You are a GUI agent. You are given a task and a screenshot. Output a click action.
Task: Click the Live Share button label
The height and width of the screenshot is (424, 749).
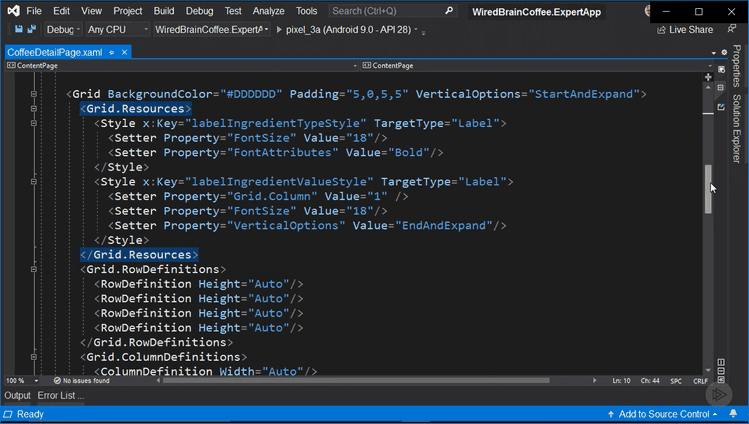[x=691, y=30]
